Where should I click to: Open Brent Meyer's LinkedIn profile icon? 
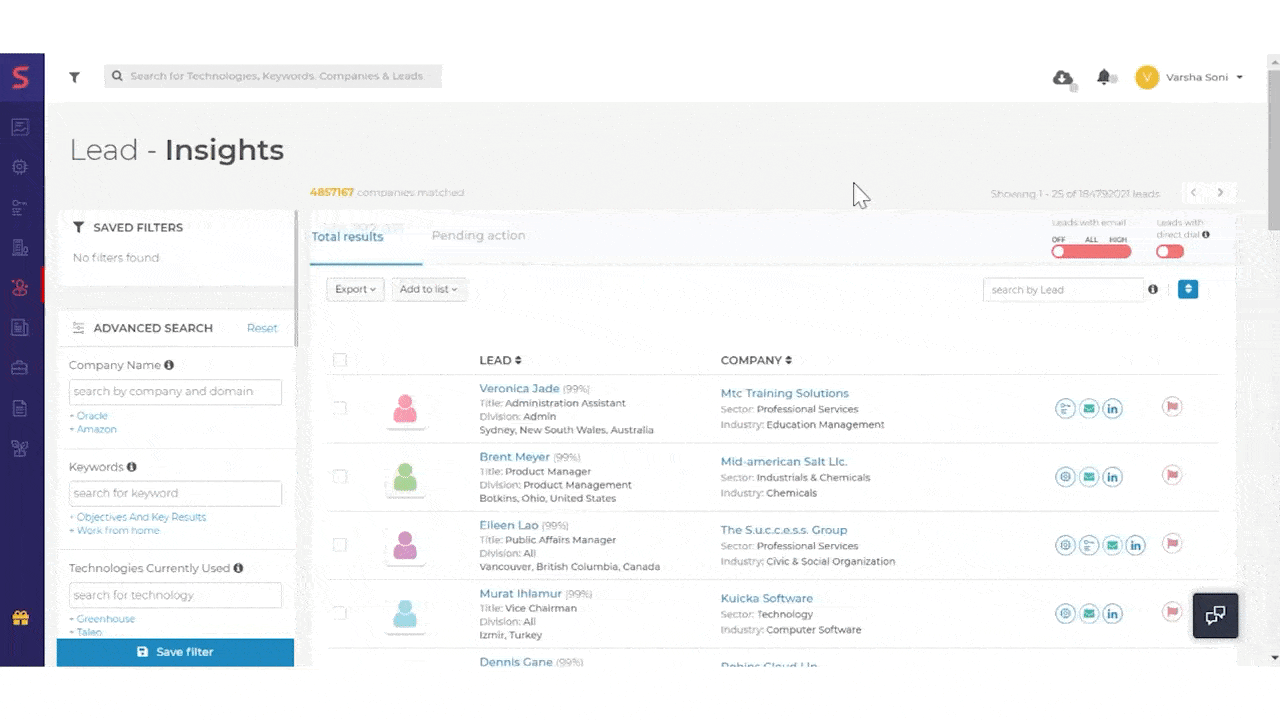pyautogui.click(x=1112, y=477)
